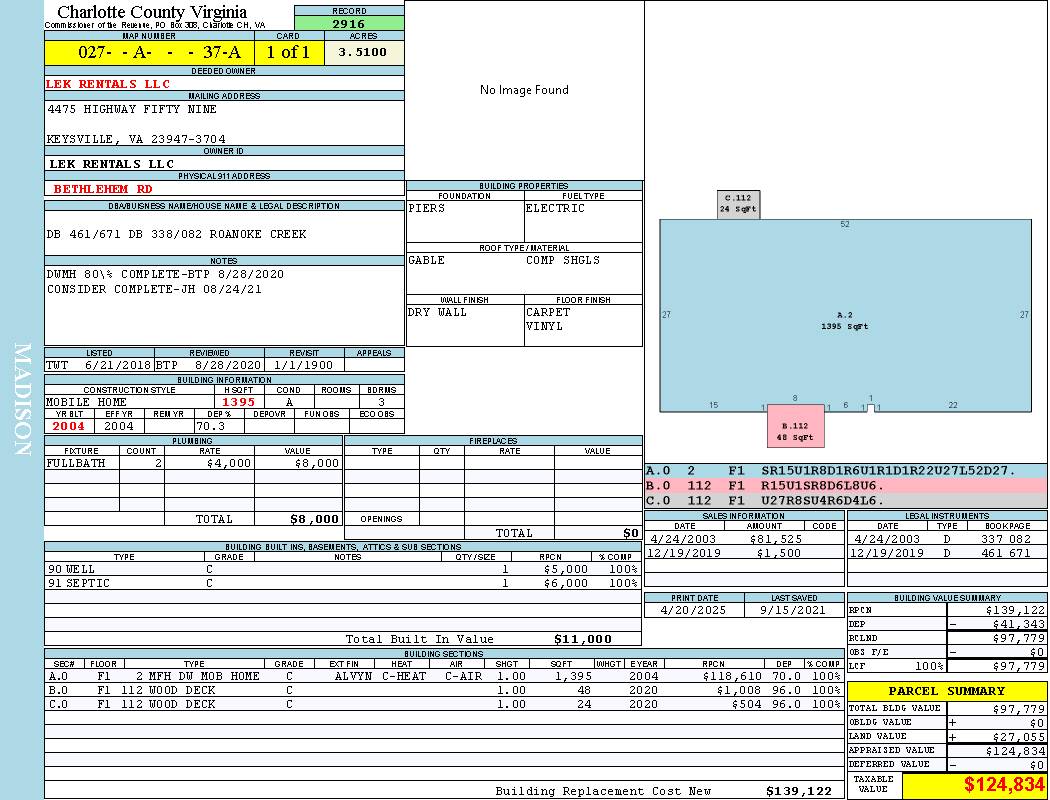Select the FULLBATH plumbing fixture row
Screen dimensions: 1050x800
tap(193, 463)
